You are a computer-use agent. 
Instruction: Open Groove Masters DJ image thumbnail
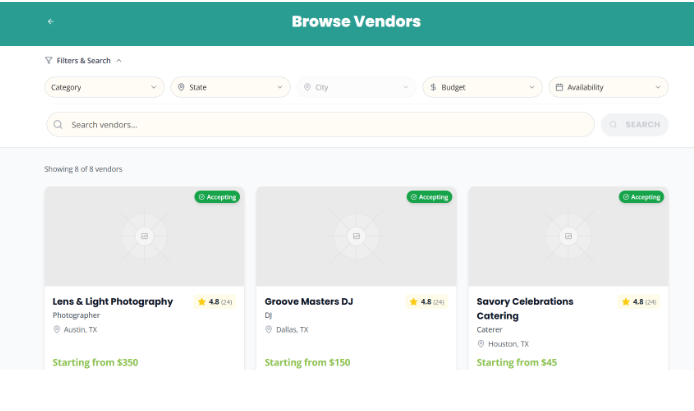coord(356,236)
